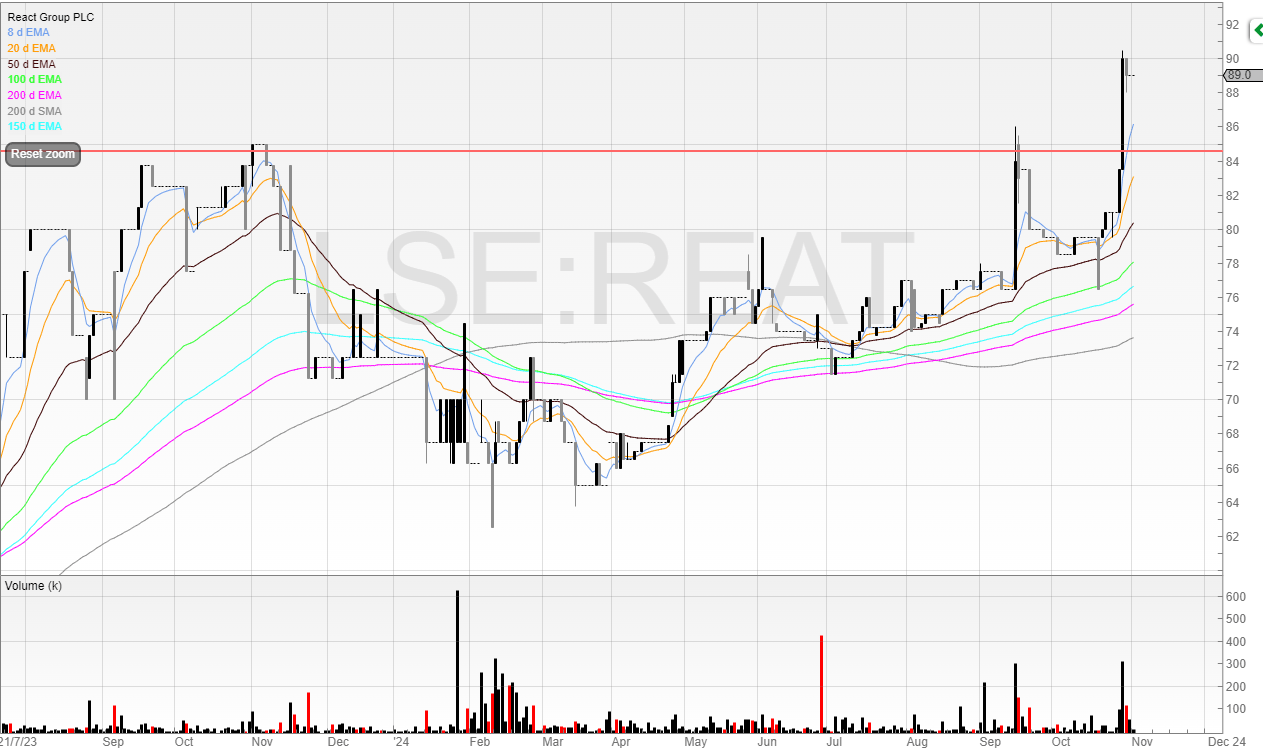Toggle the 20 d EMA legend entry
1263x750 pixels.
pos(31,48)
